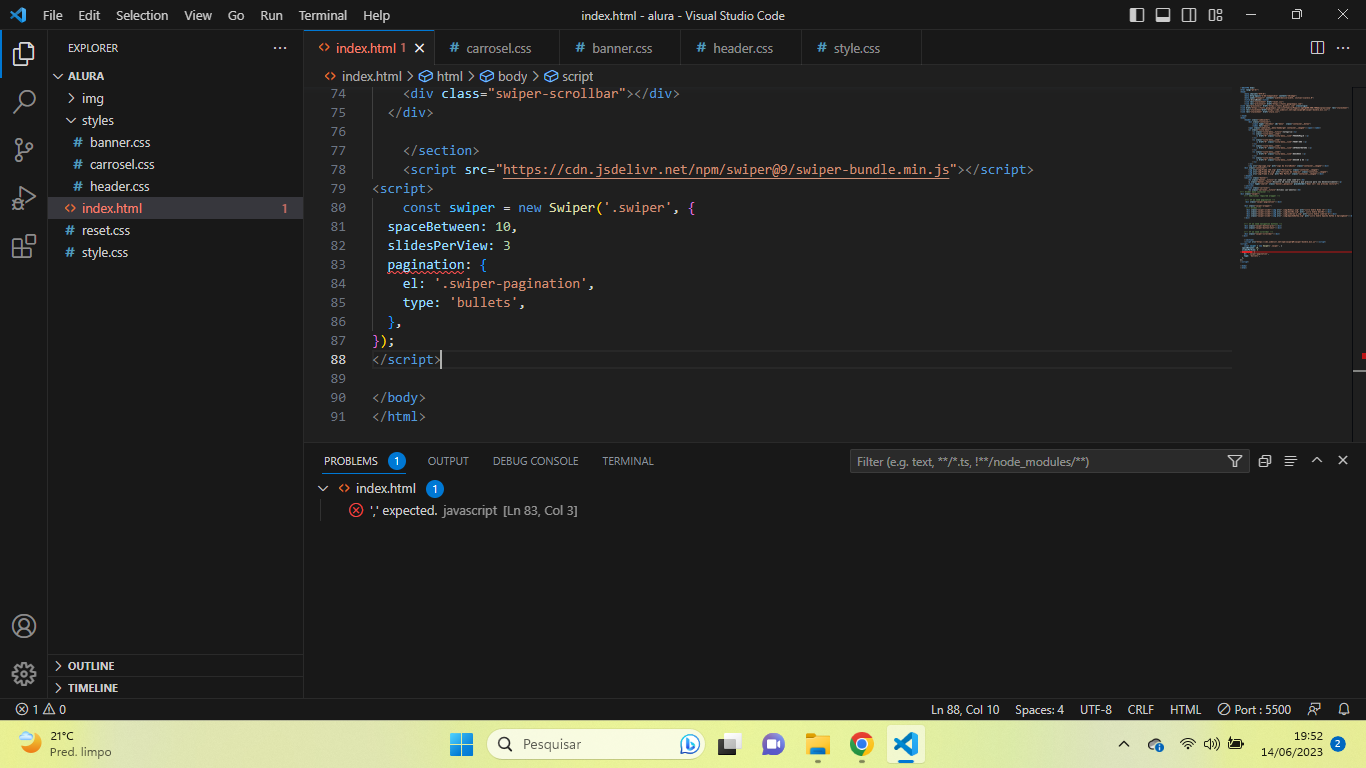The height and width of the screenshot is (768, 1366).
Task: Open editor more actions ellipsis
Action: [1344, 48]
